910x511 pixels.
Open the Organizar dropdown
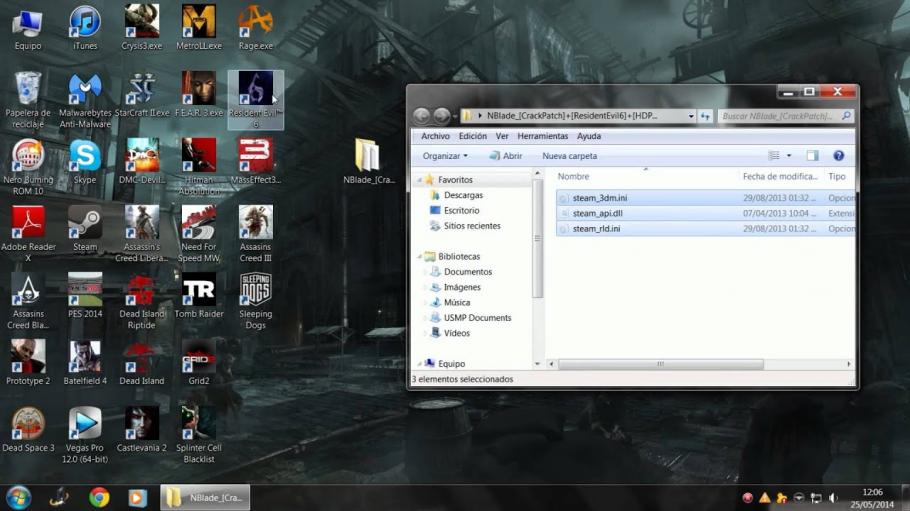445,156
